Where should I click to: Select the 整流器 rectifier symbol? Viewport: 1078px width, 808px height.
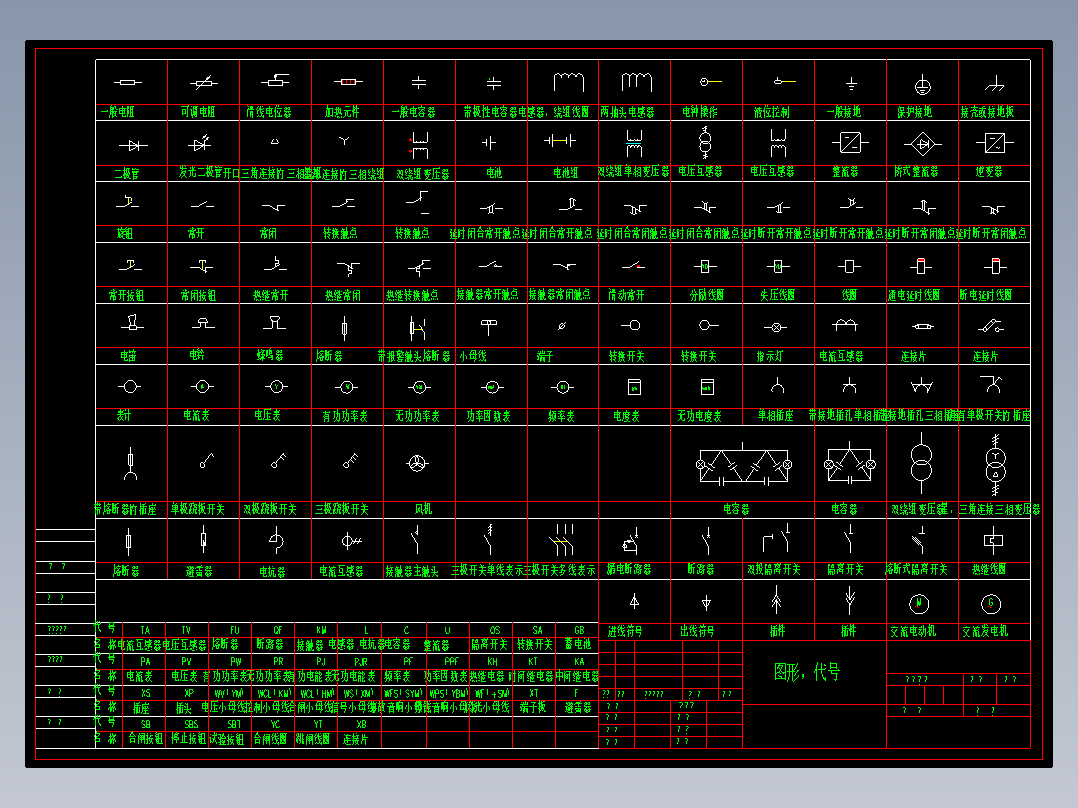tap(850, 143)
